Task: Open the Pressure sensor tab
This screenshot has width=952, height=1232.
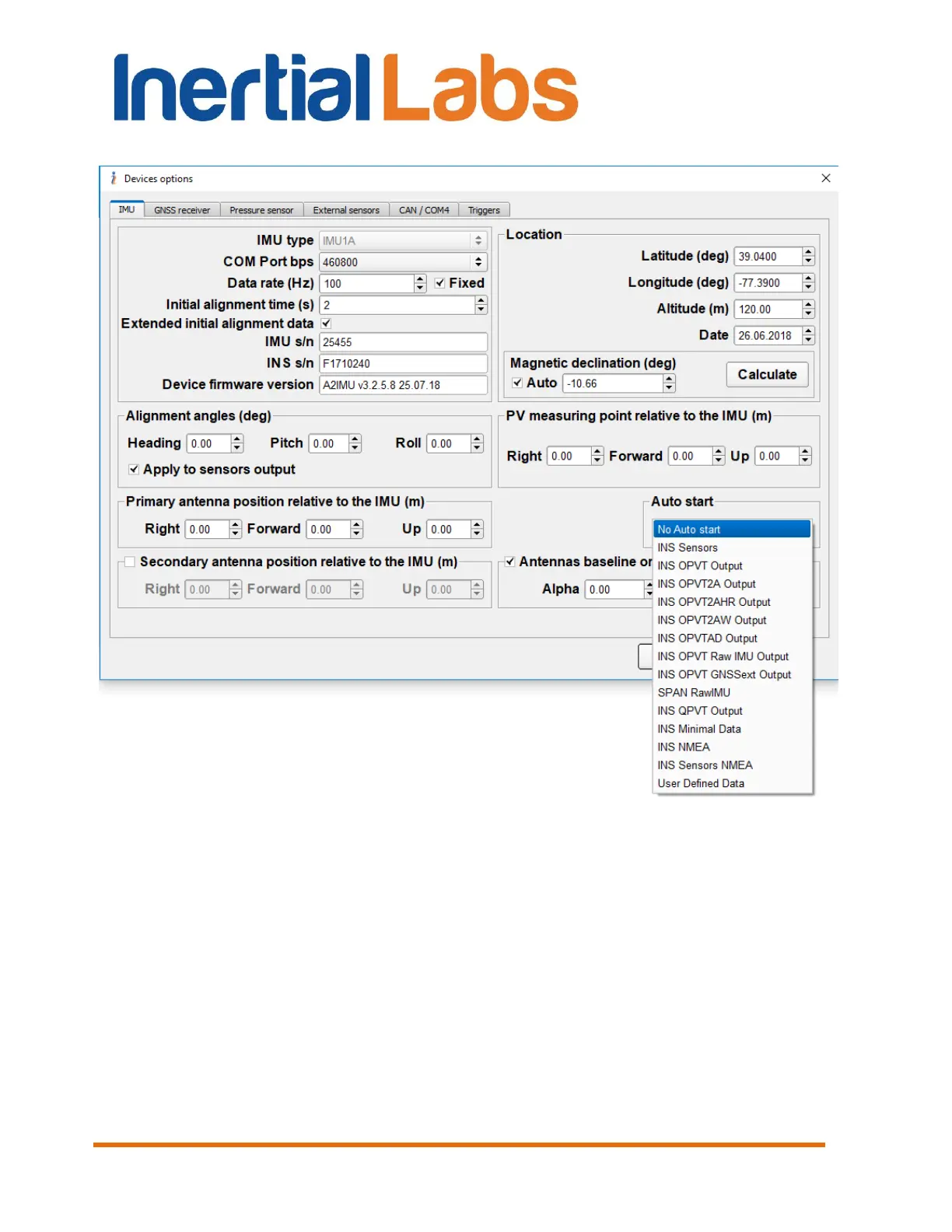Action: click(261, 210)
